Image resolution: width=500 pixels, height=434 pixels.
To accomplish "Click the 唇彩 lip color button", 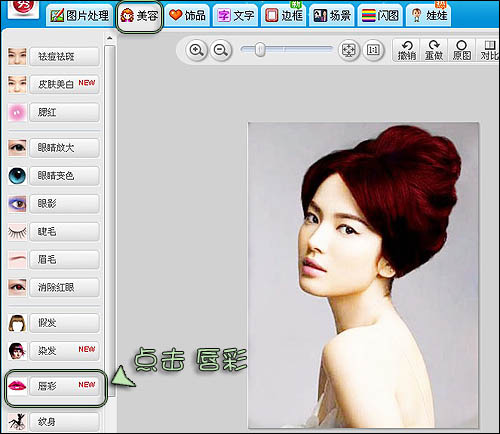I will click(64, 386).
